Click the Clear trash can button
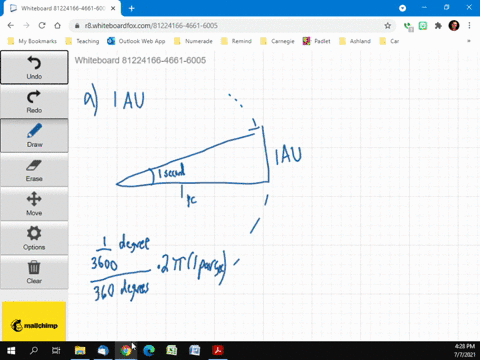The image size is (480, 360). point(34,272)
